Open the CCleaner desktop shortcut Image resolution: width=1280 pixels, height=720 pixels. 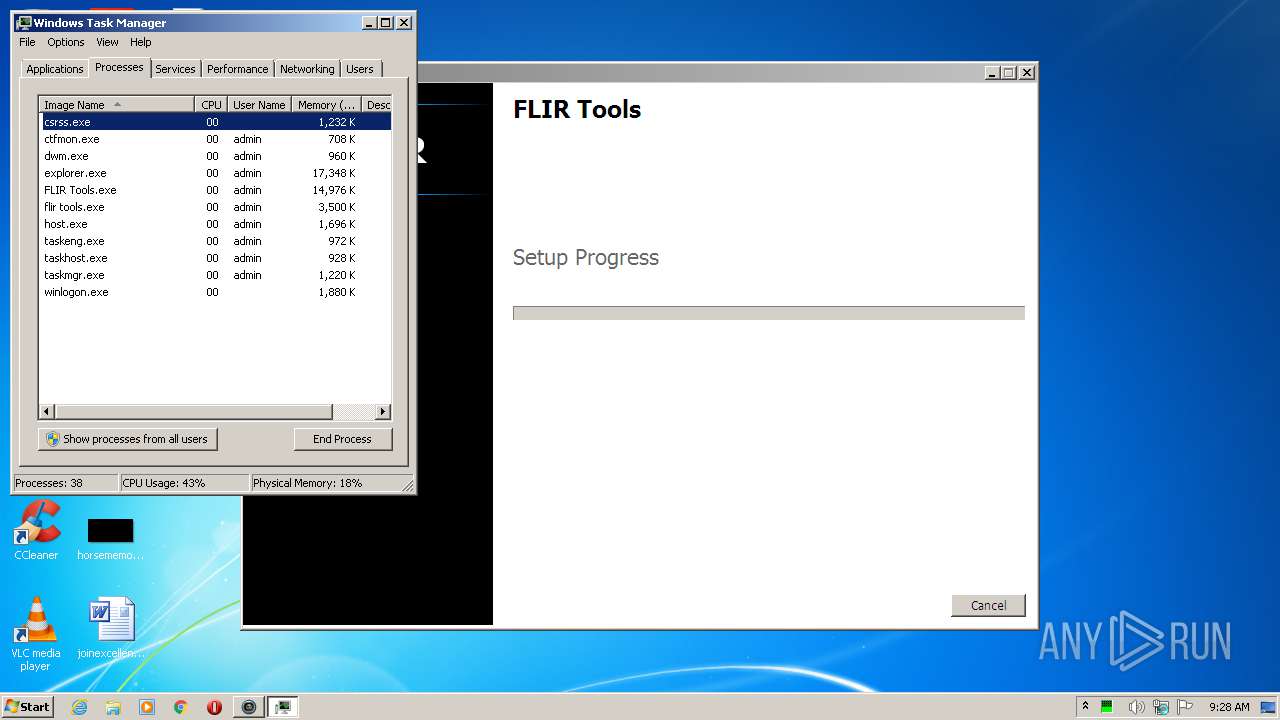(x=37, y=532)
